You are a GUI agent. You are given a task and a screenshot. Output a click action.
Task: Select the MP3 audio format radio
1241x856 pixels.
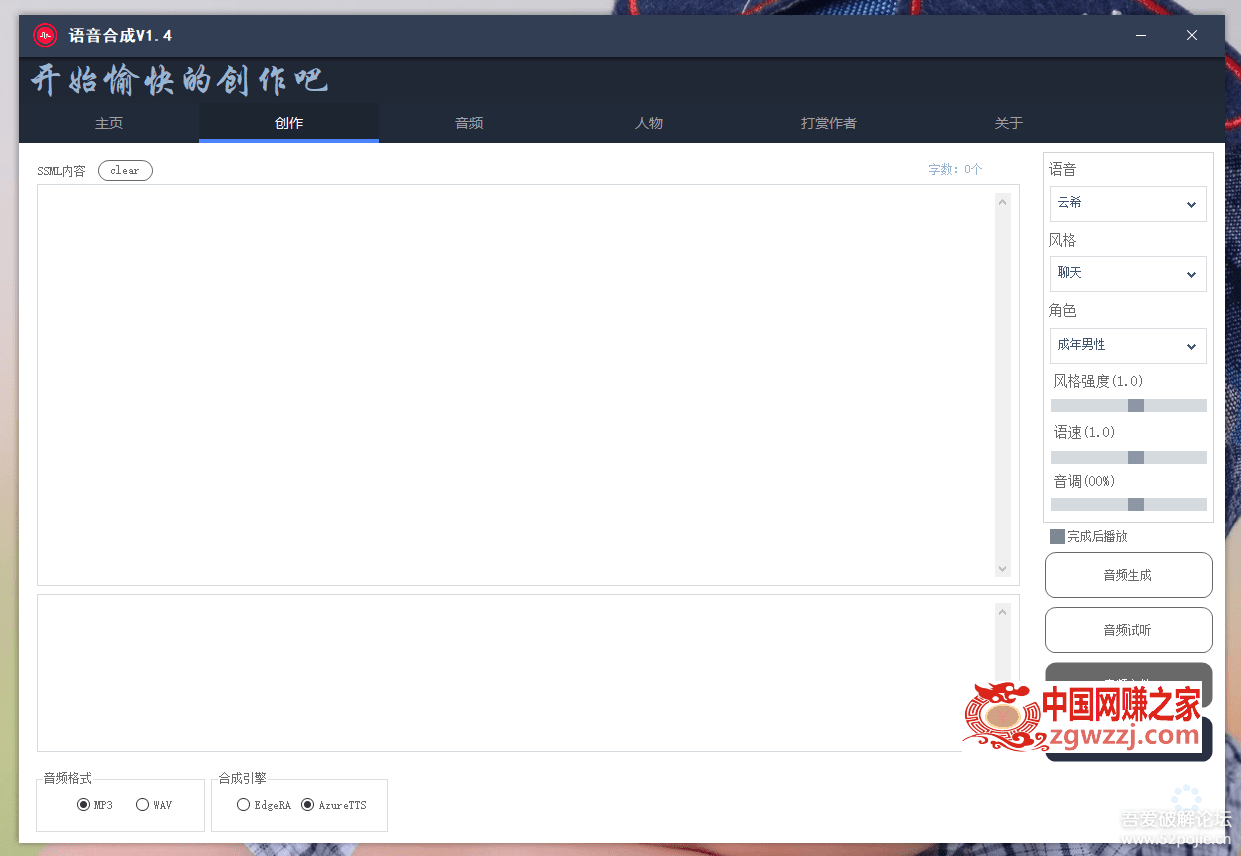(83, 805)
